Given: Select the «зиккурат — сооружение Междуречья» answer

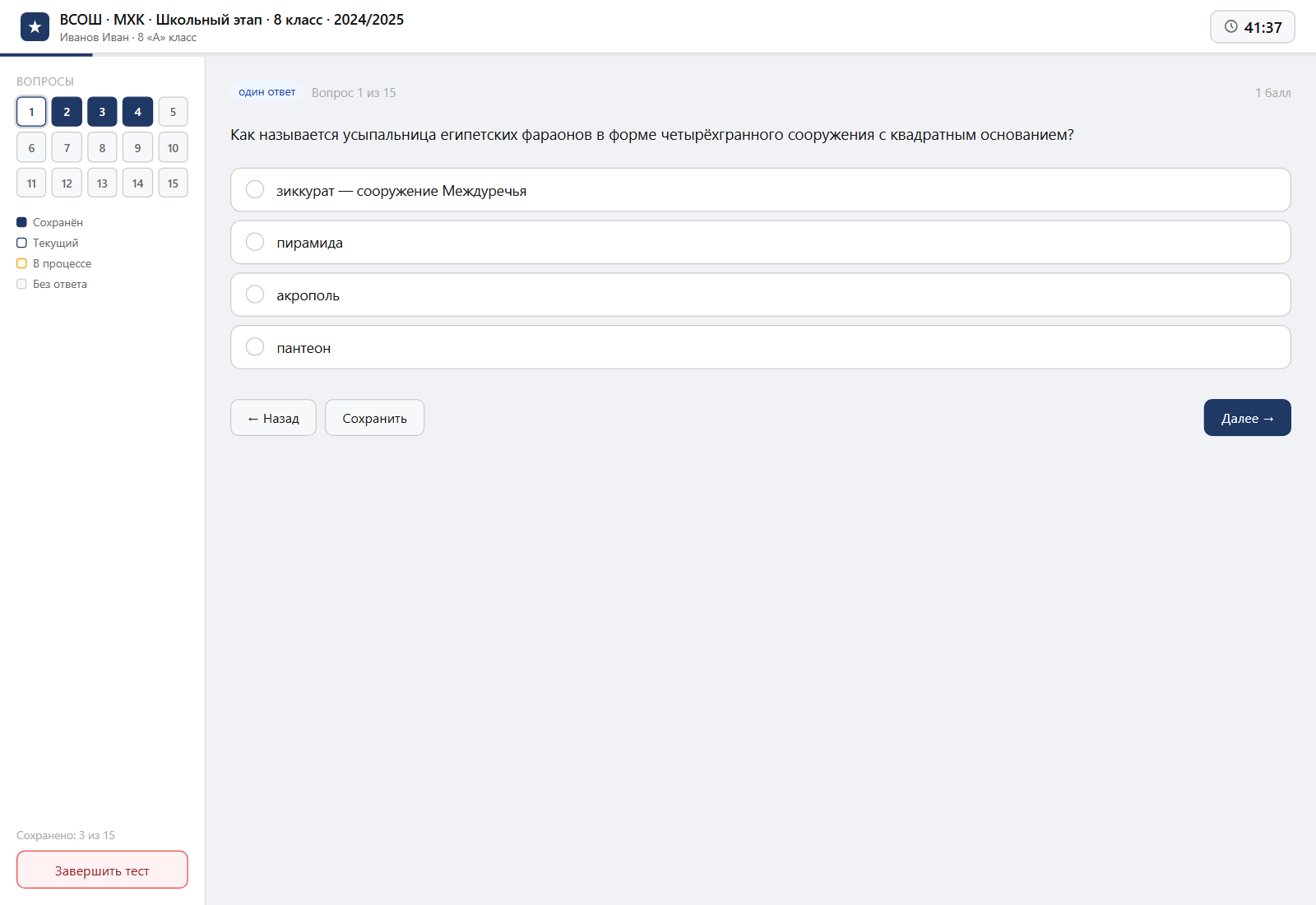Looking at the screenshot, I should [760, 190].
